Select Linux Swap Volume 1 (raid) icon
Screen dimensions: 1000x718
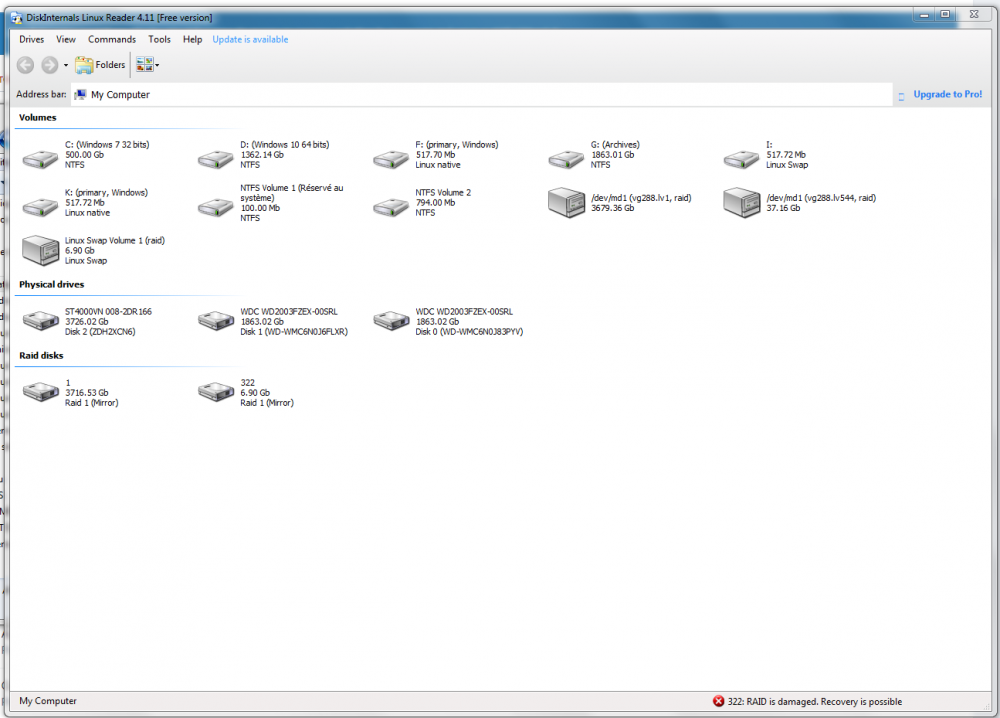click(40, 251)
